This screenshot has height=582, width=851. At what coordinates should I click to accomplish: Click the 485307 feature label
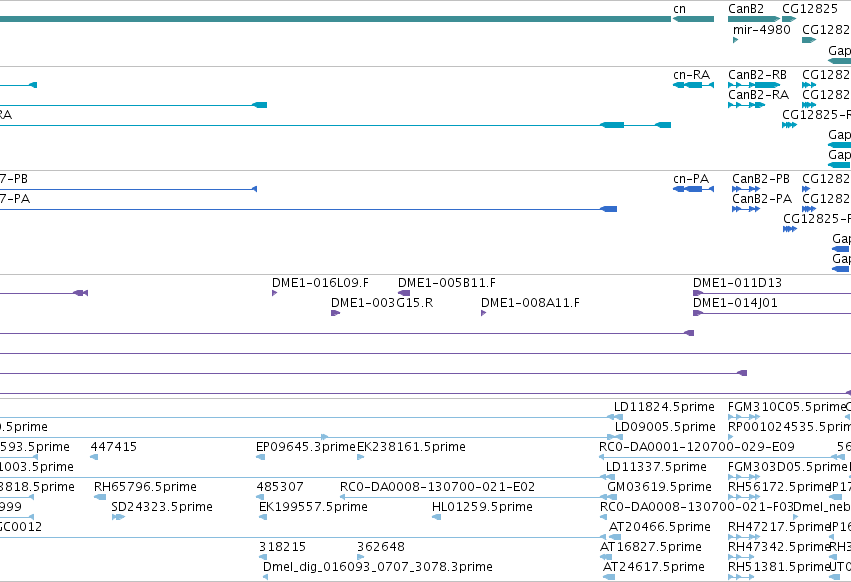[x=280, y=487]
